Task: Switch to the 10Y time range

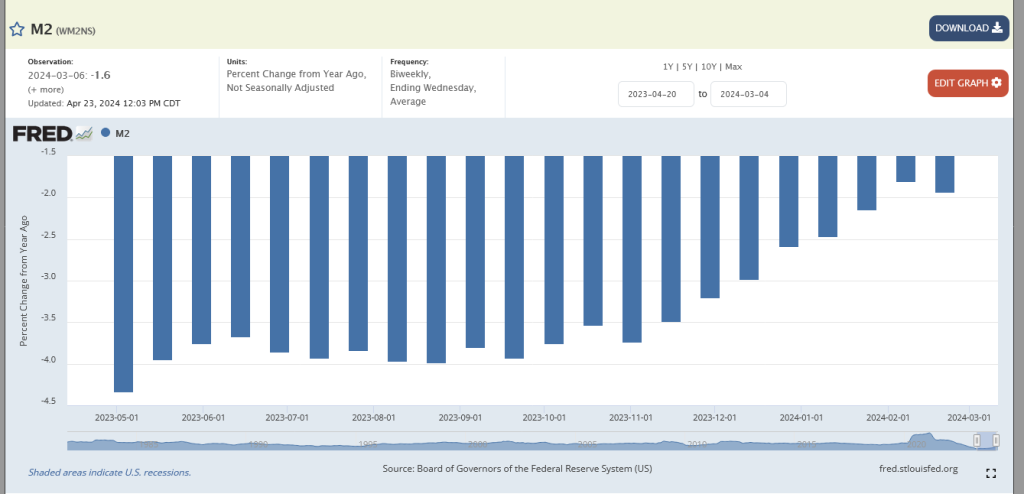Action: (x=708, y=66)
